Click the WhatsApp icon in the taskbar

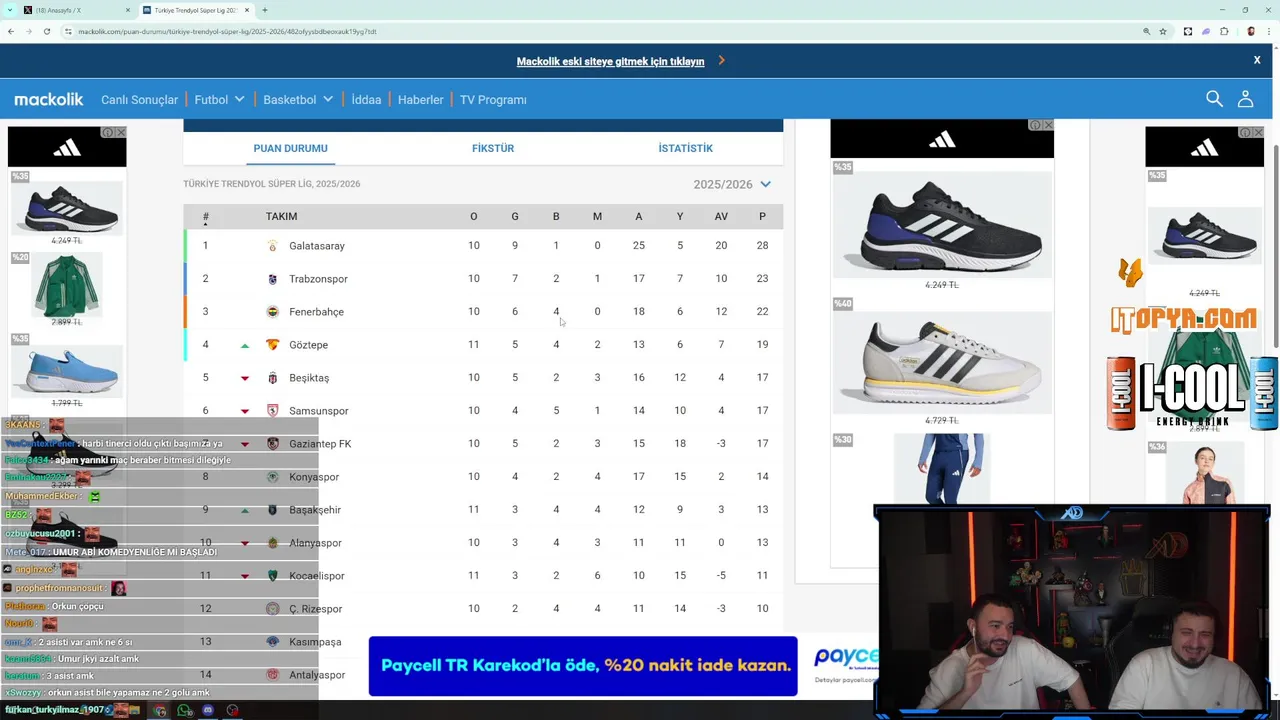pos(184,711)
